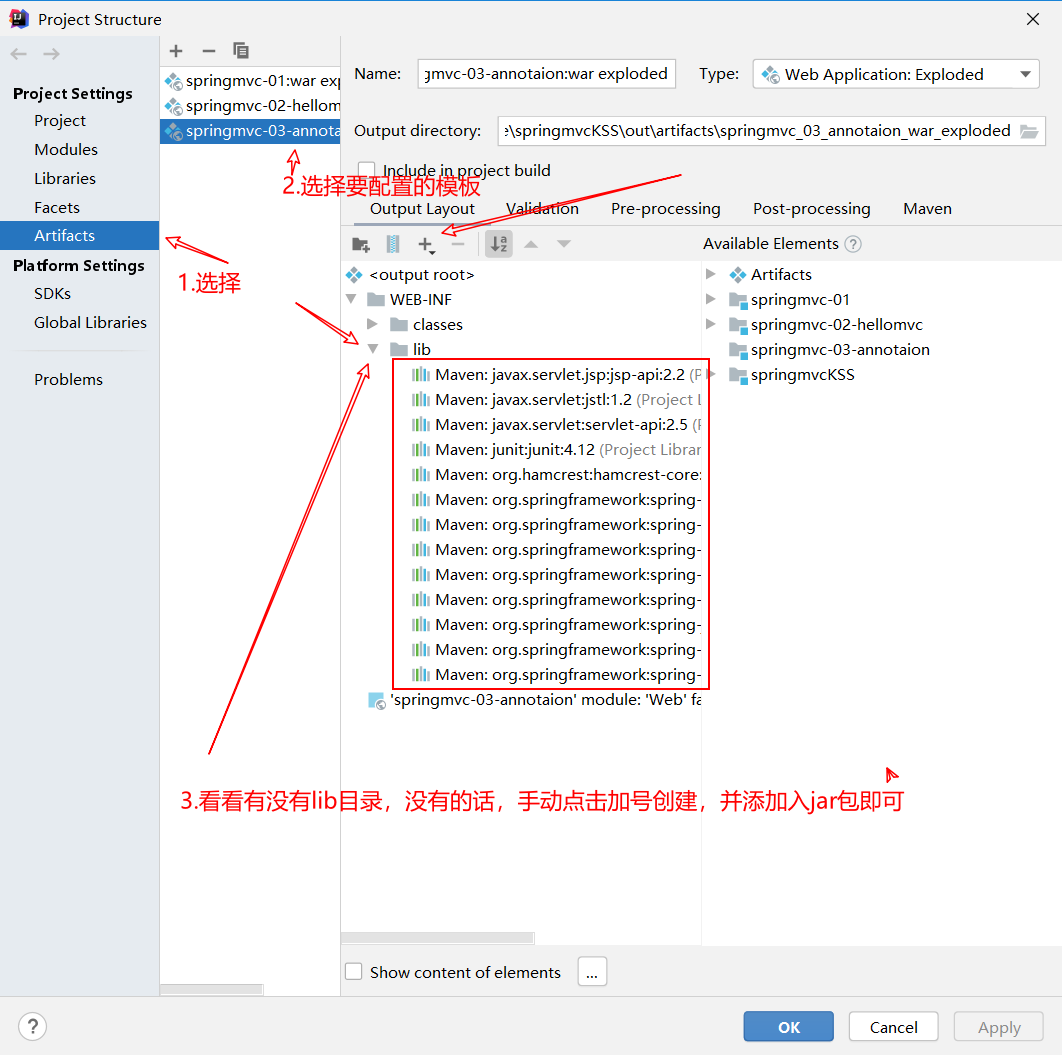Select Maven servlet-api:2.5 library entry
Image resolution: width=1062 pixels, height=1055 pixels.
pyautogui.click(x=556, y=425)
